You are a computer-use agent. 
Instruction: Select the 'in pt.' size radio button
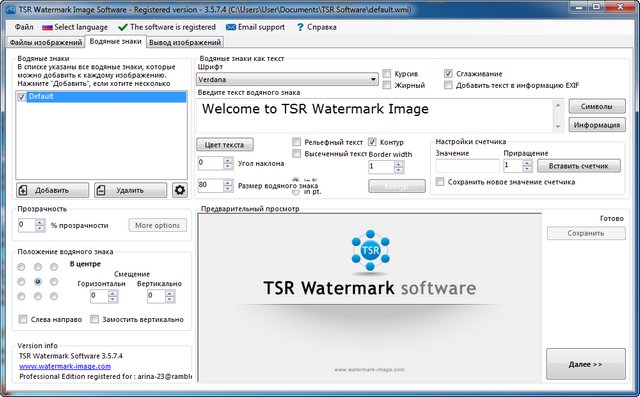coord(296,191)
